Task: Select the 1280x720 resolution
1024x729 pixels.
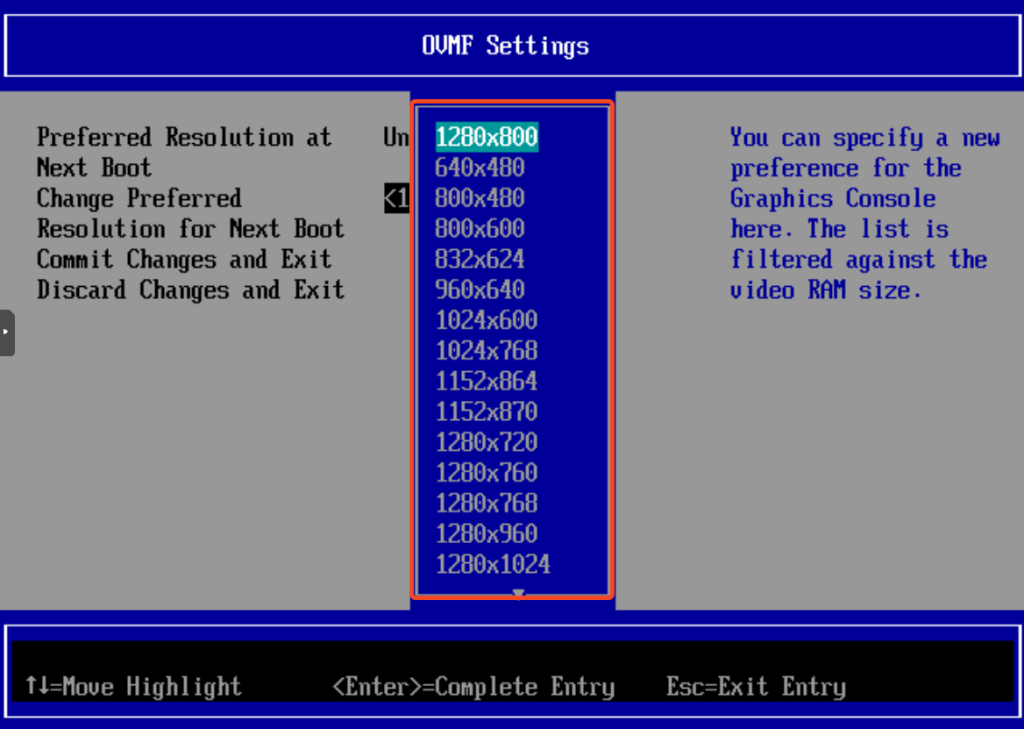Action: (x=487, y=442)
